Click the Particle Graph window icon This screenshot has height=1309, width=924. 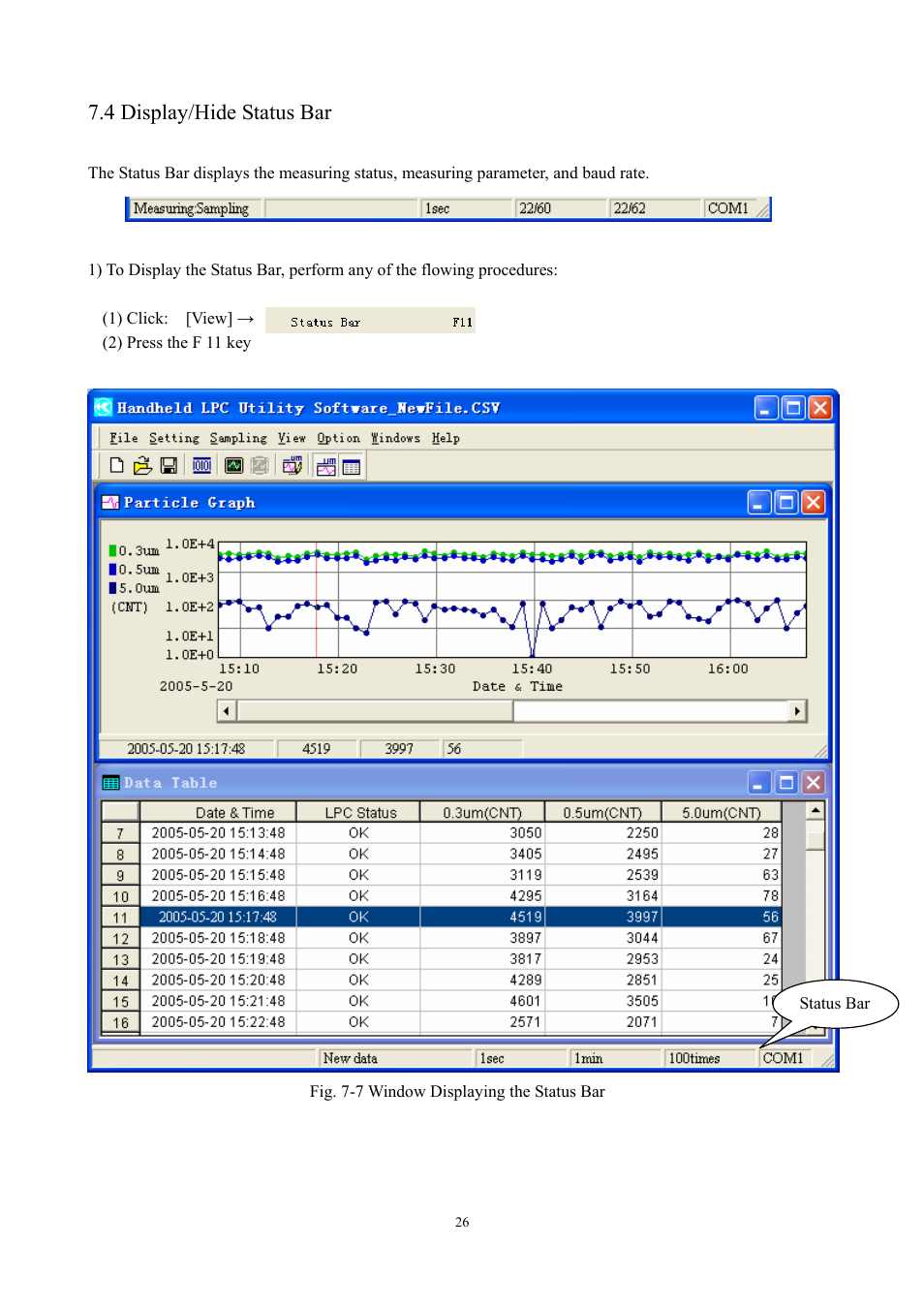click(110, 502)
